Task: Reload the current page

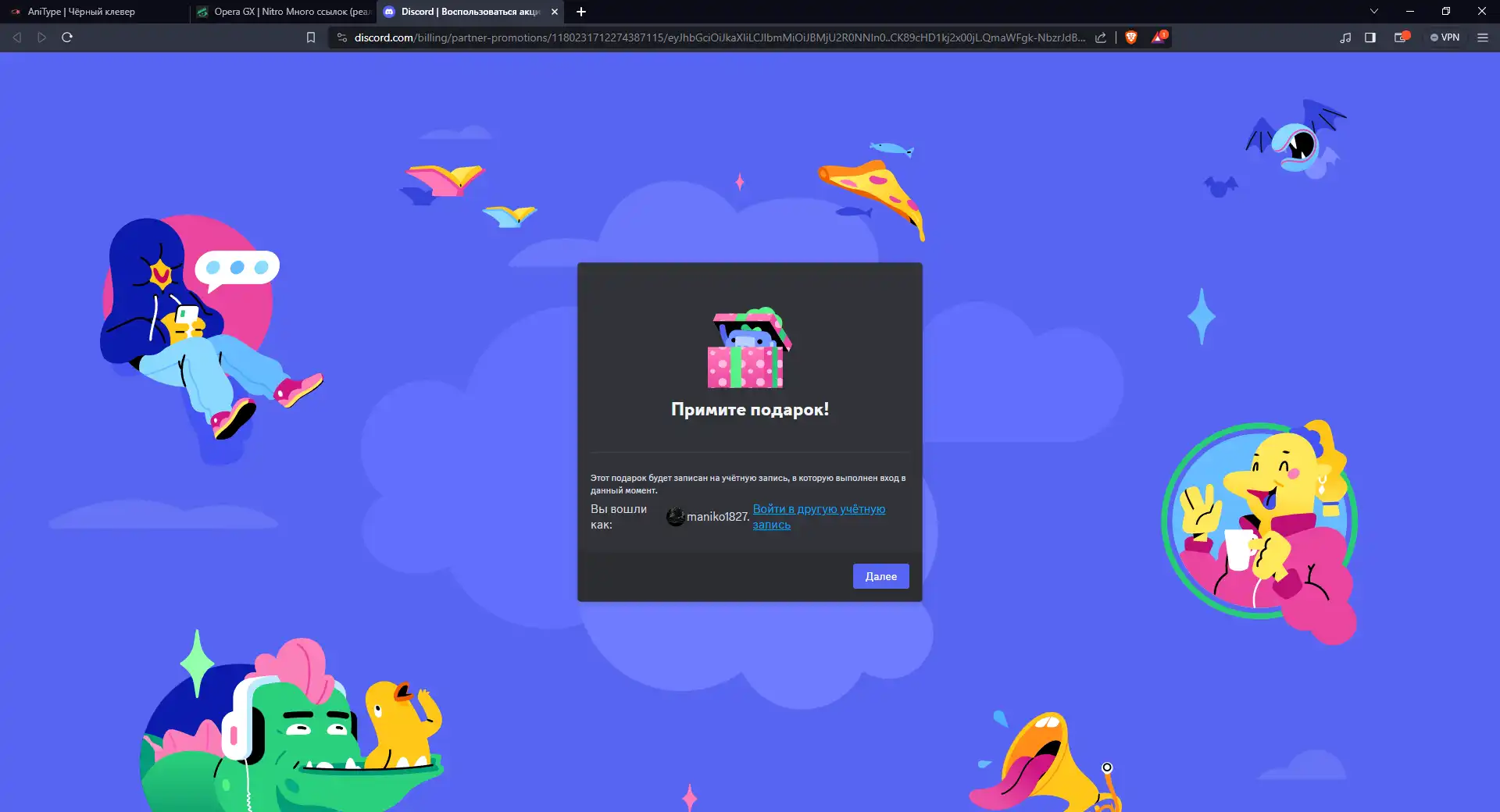Action: (67, 37)
